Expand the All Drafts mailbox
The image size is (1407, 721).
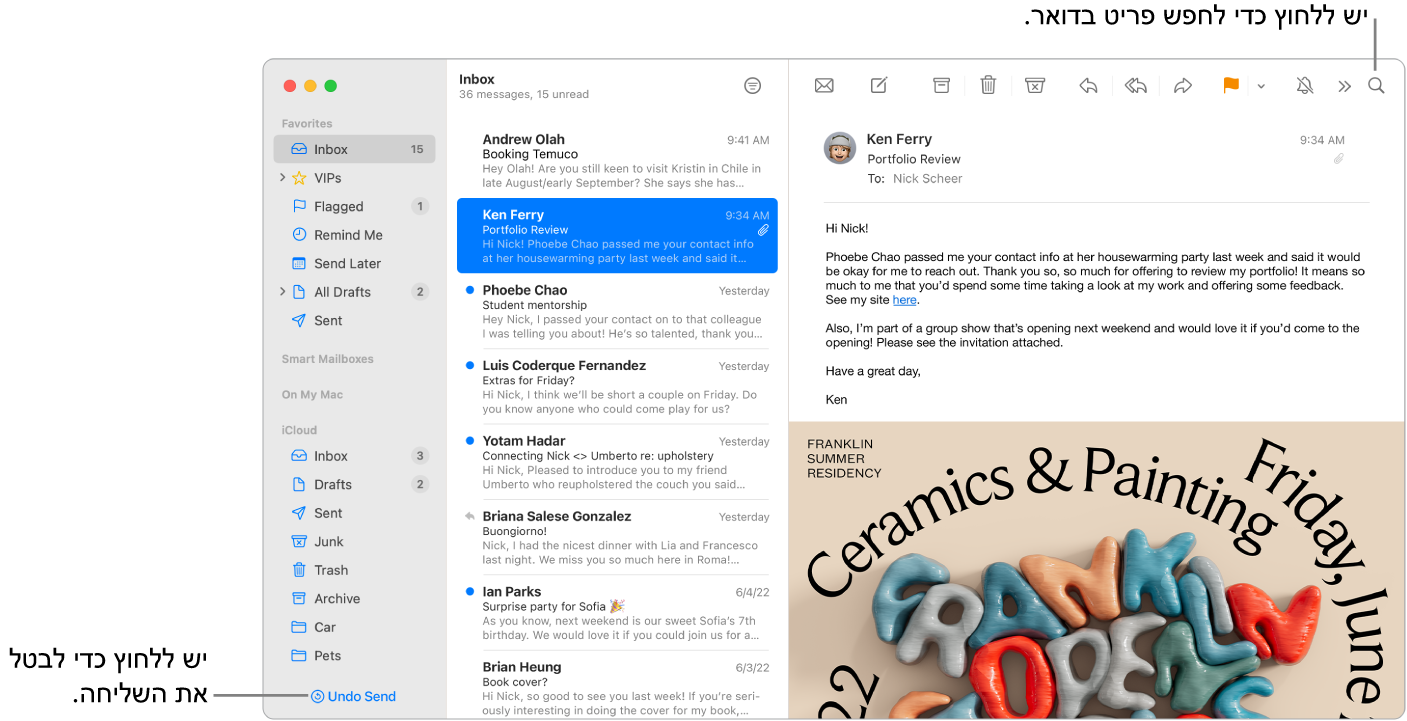click(x=282, y=292)
